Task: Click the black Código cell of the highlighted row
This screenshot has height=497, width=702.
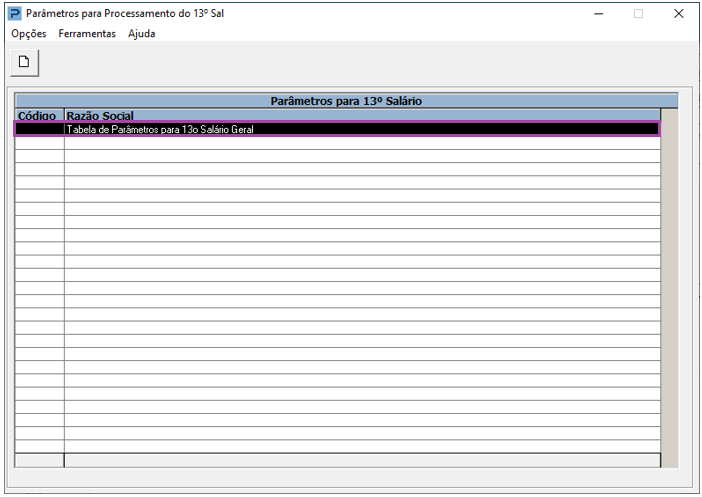Action: pyautogui.click(x=40, y=129)
